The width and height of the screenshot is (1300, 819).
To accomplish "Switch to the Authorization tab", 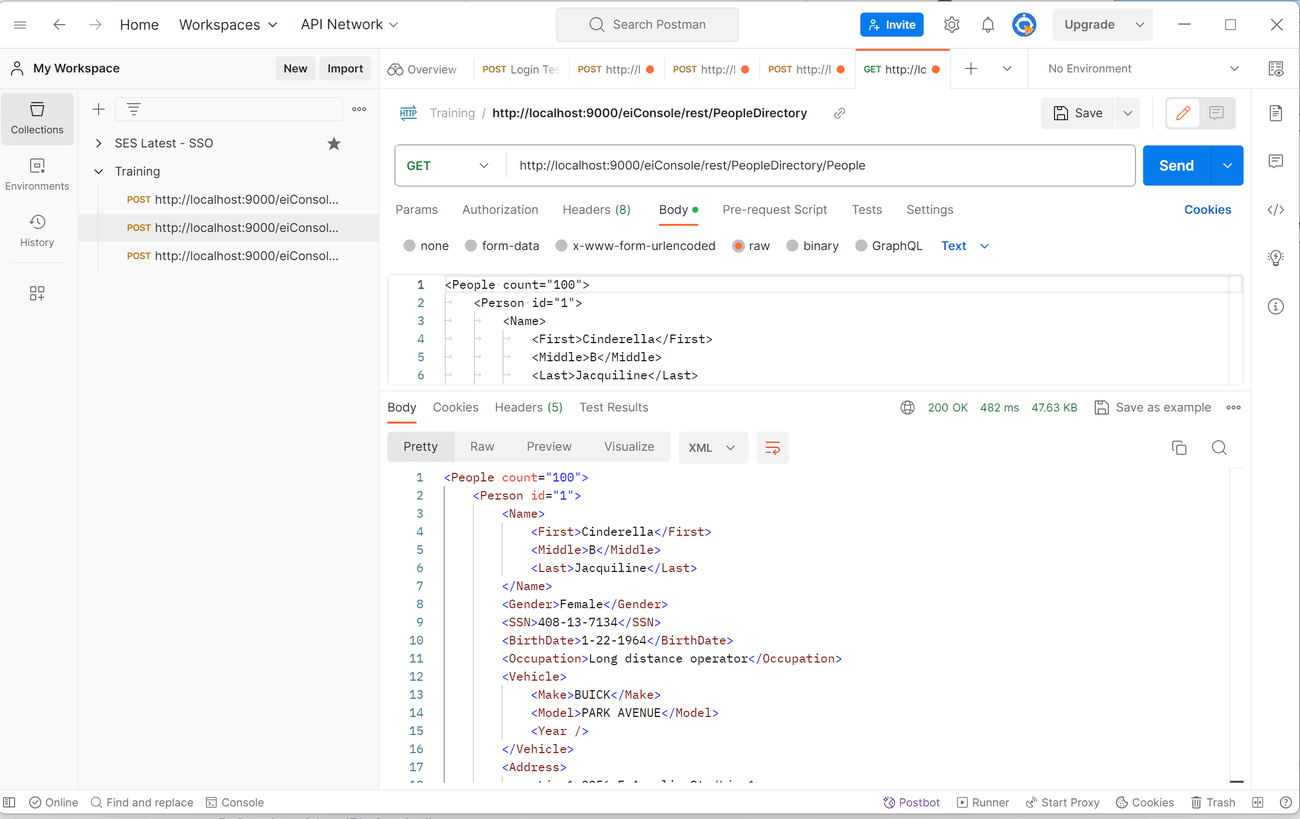I will coord(500,210).
